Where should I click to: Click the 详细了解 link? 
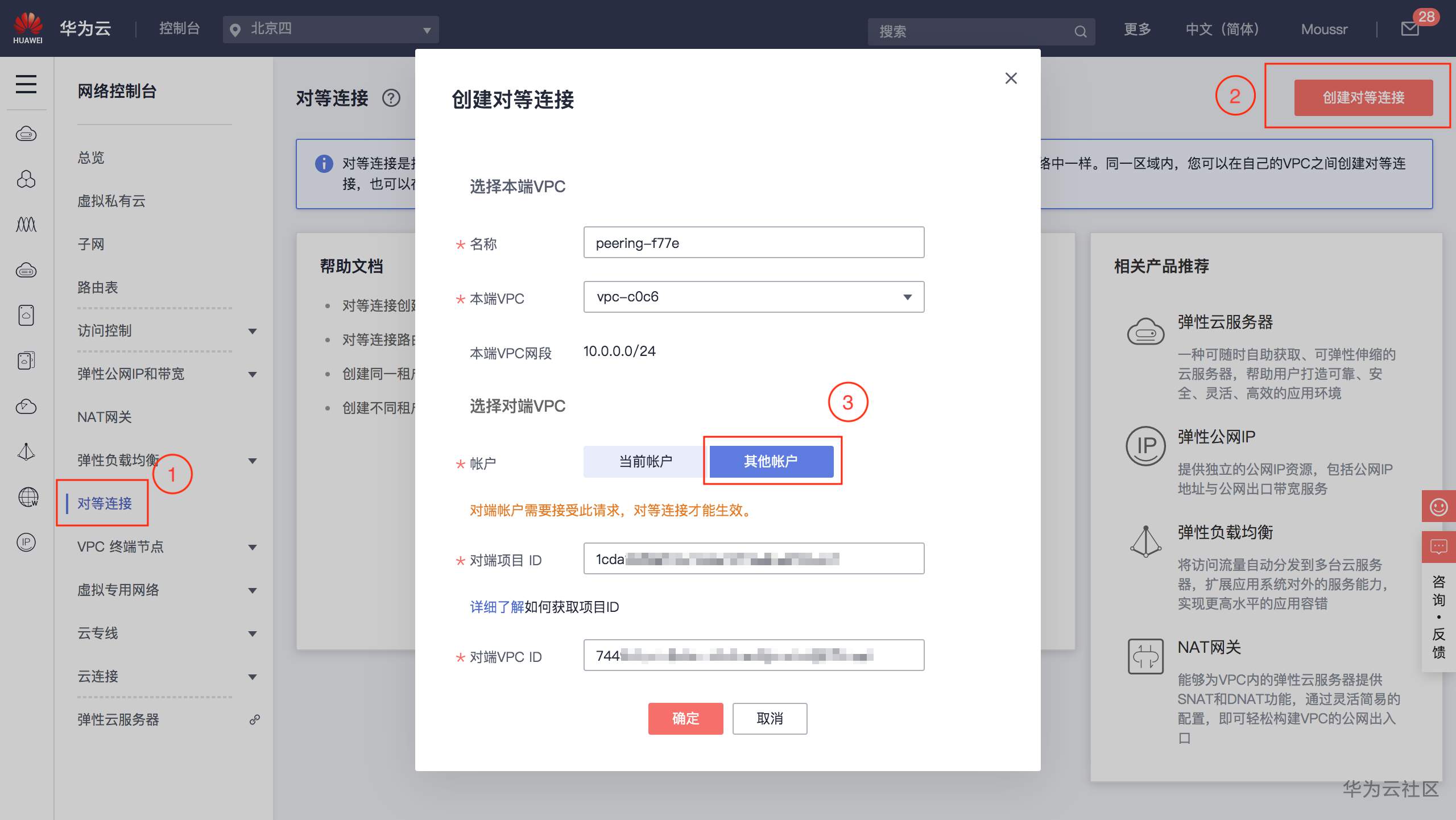point(497,607)
